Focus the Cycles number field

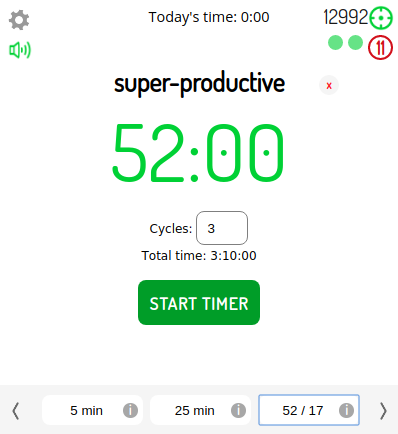222,228
